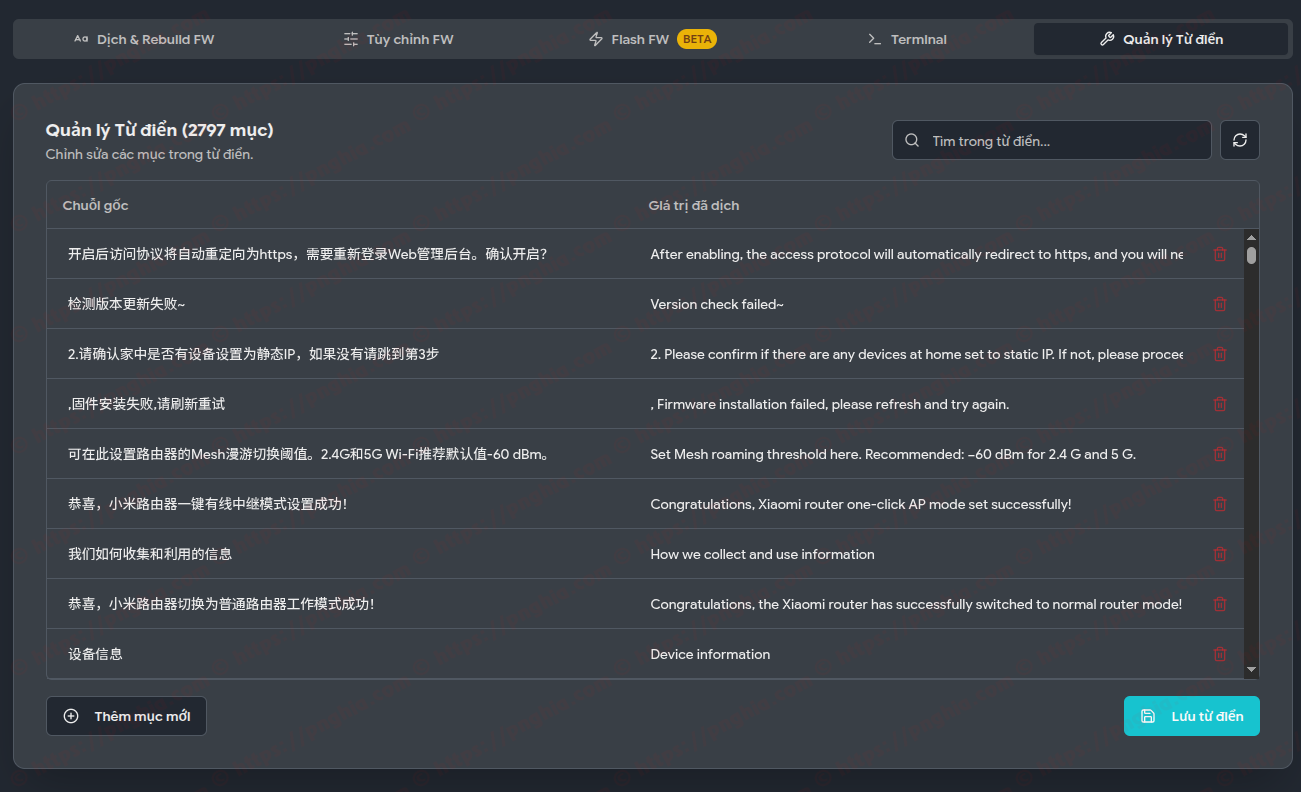Click the Aa icon on Dịch & Rebuild FW
Viewport: 1301px width, 792px height.
point(81,39)
